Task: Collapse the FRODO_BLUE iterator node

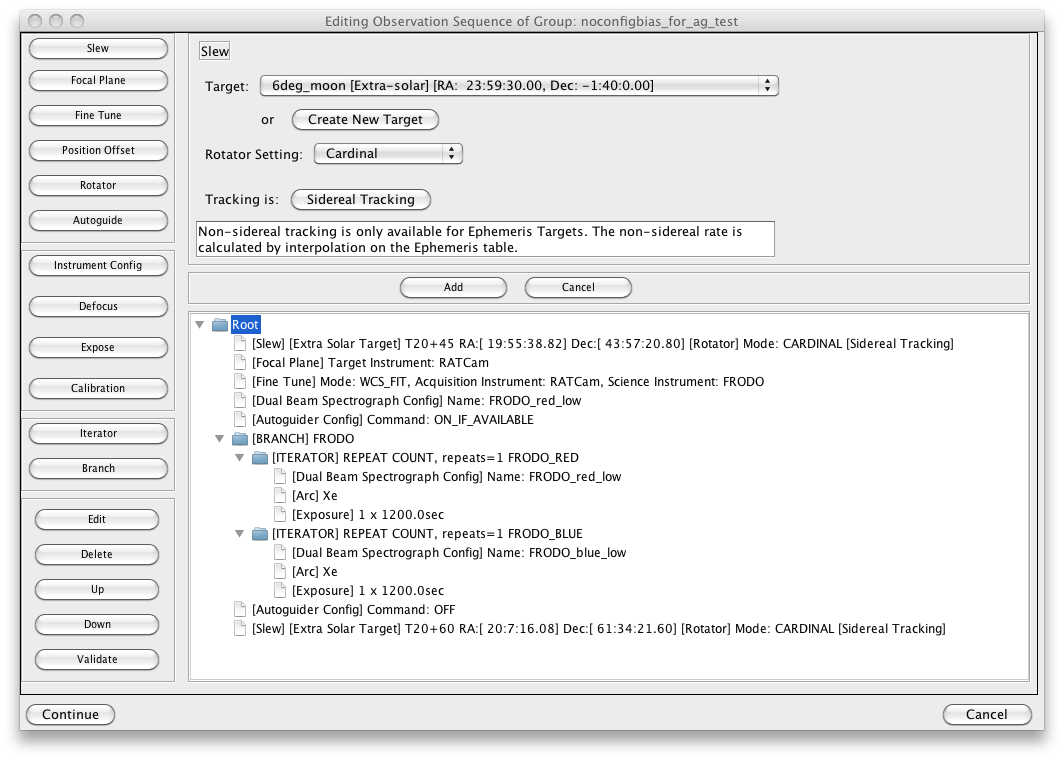Action: pyautogui.click(x=239, y=533)
